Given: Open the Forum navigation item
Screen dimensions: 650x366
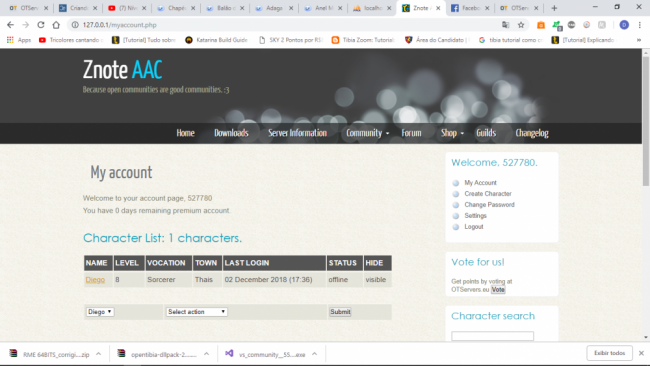Looking at the screenshot, I should pyautogui.click(x=411, y=133).
